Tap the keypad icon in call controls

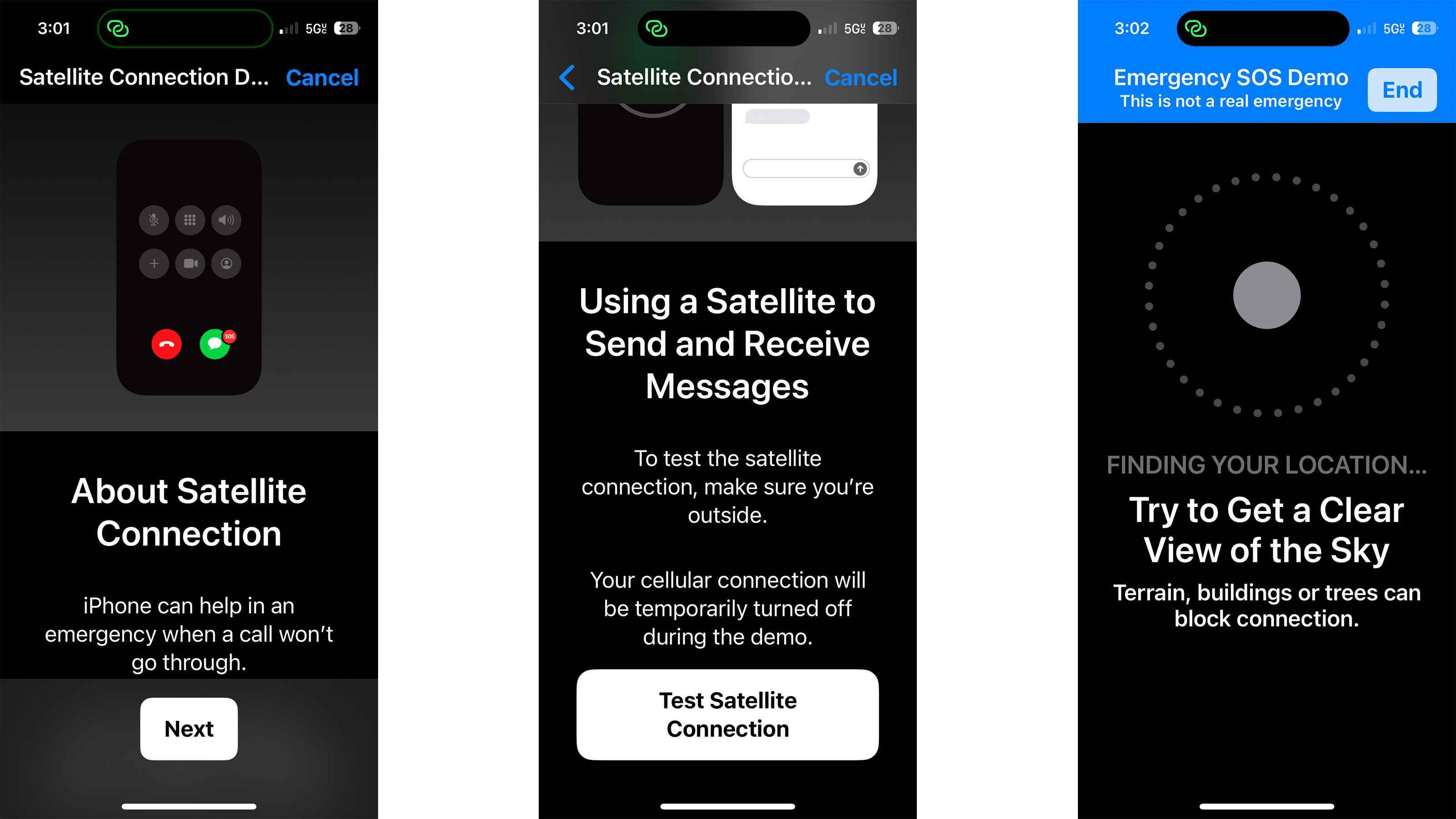pyautogui.click(x=189, y=219)
